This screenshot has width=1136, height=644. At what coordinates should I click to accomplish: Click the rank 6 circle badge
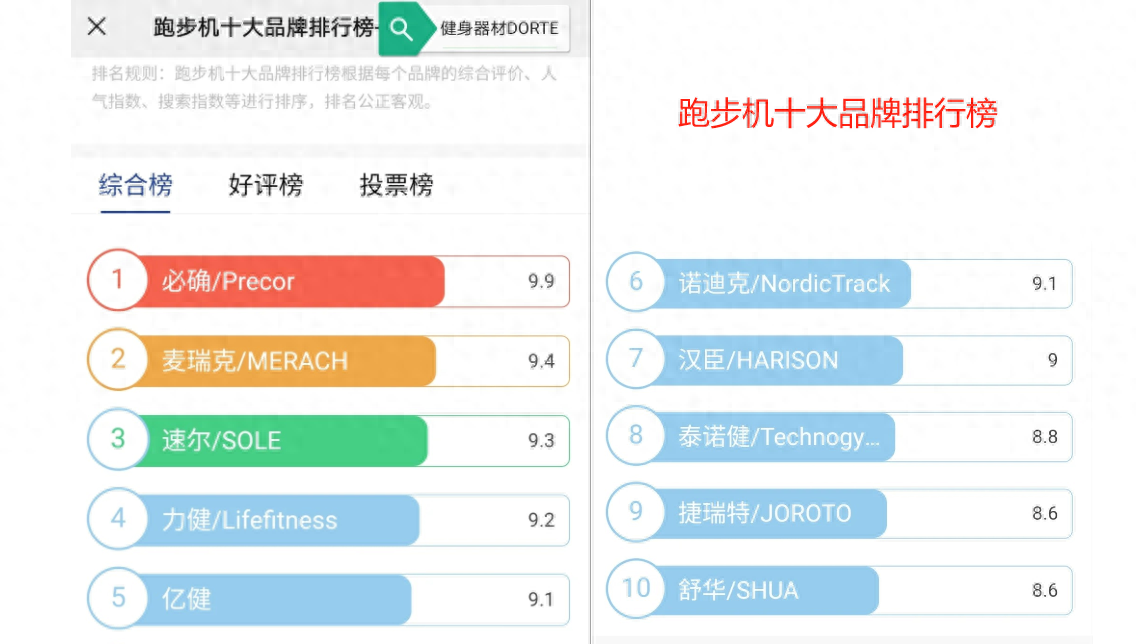click(x=635, y=283)
